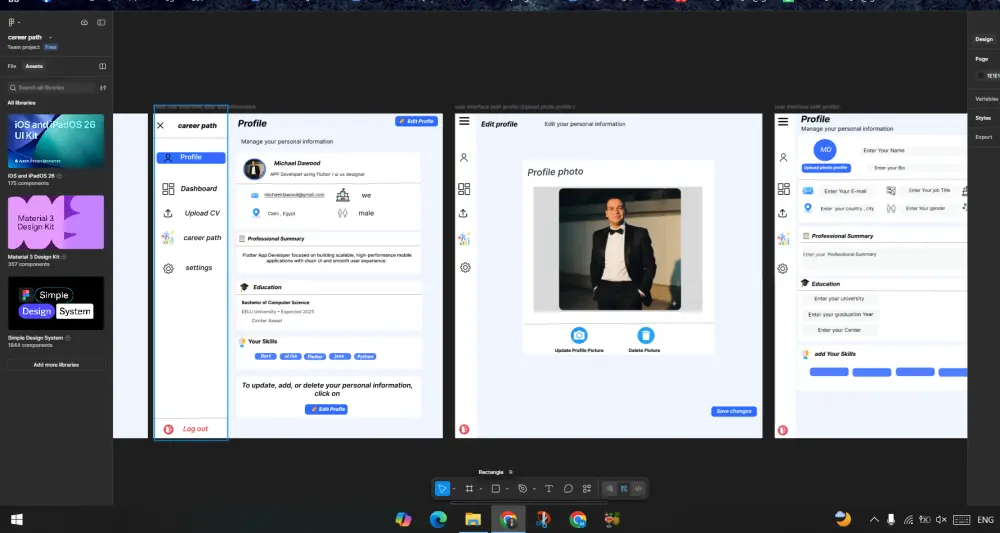Select the Michael Dawood avatar image
This screenshot has width=1000, height=533.
pyautogui.click(x=254, y=169)
